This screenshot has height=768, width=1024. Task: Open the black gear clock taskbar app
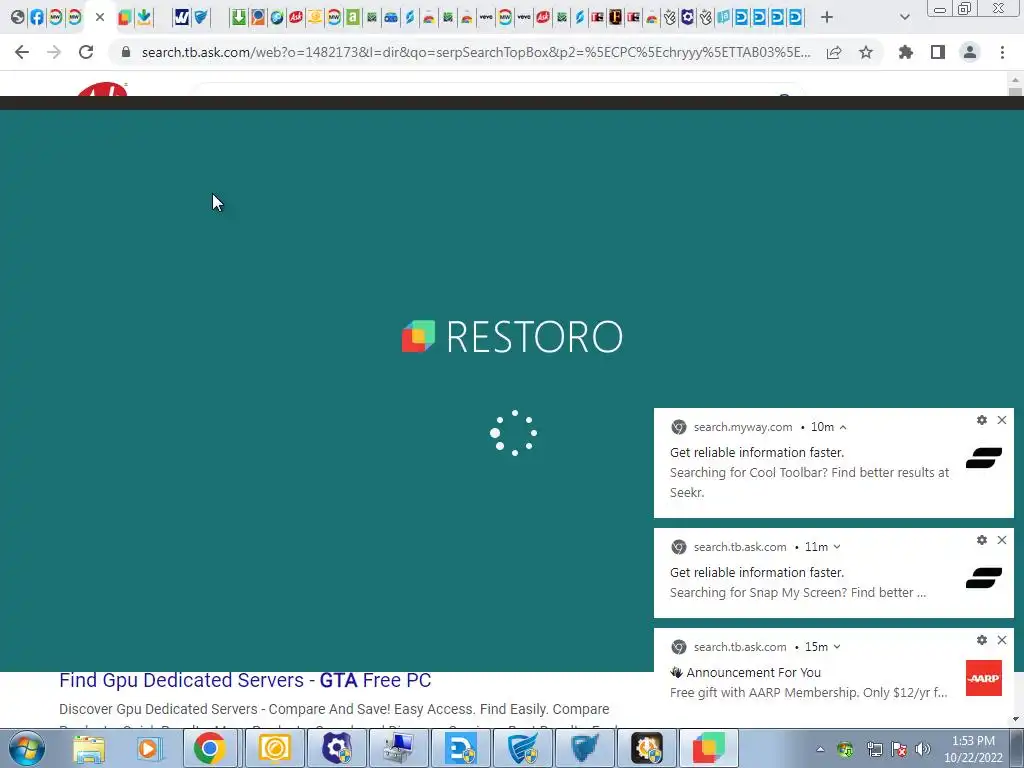pyautogui.click(x=647, y=748)
